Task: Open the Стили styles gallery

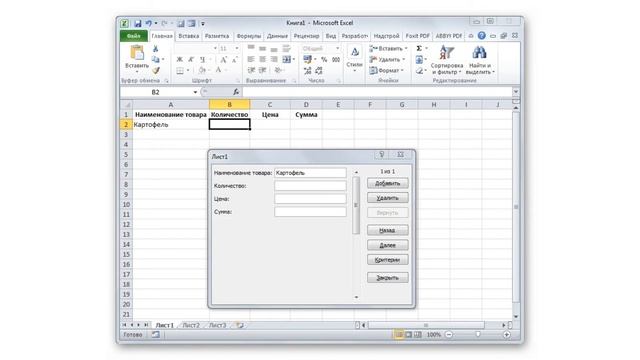Action: 354,58
